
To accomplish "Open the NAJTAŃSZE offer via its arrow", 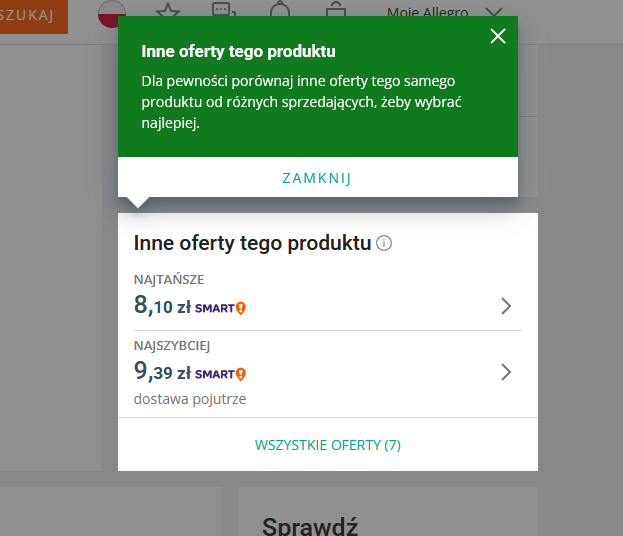I will click(x=506, y=306).
